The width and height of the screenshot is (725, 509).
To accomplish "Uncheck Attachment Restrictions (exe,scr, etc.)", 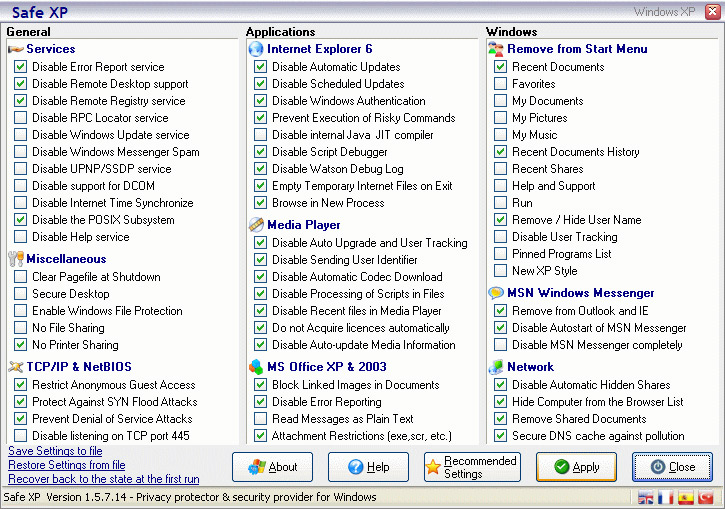I will pos(260,435).
